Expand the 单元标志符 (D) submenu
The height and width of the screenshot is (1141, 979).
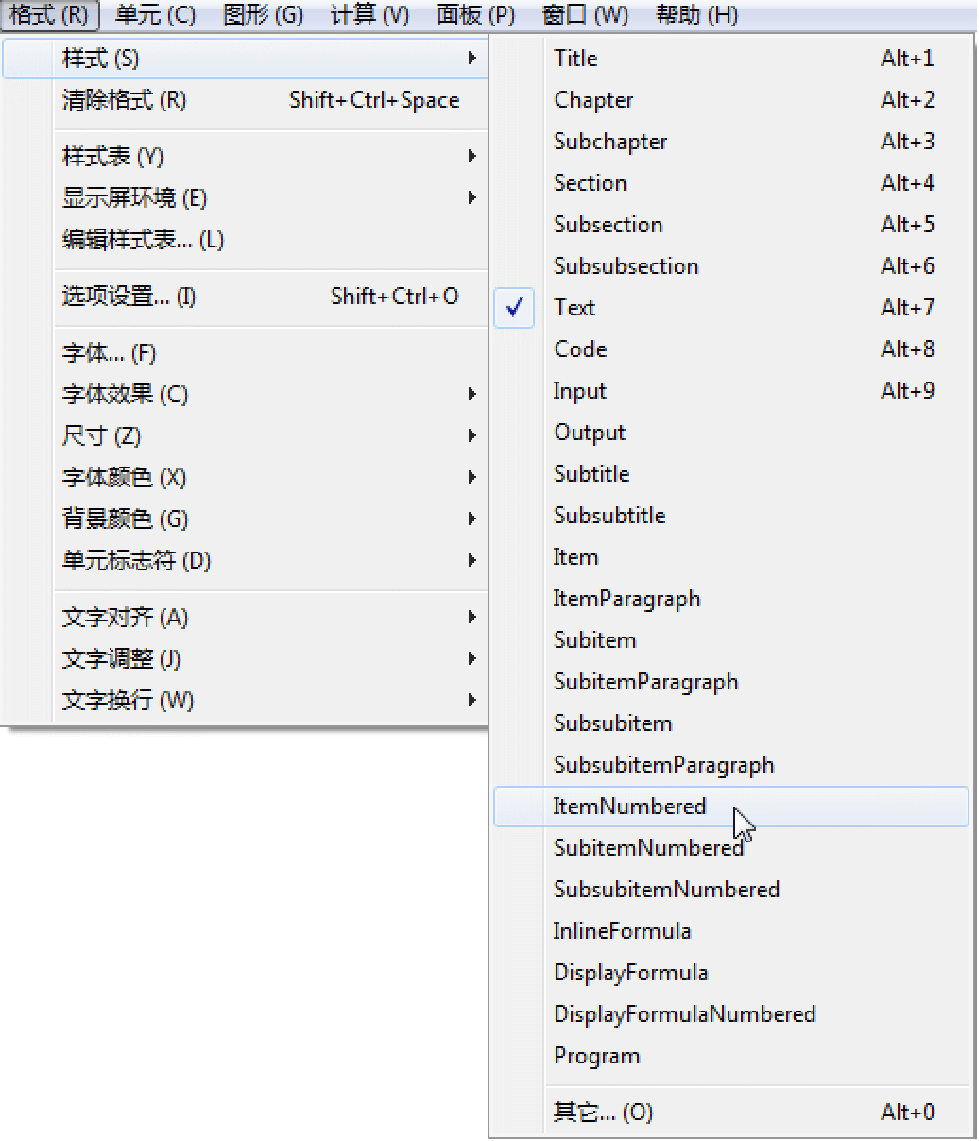[245, 560]
